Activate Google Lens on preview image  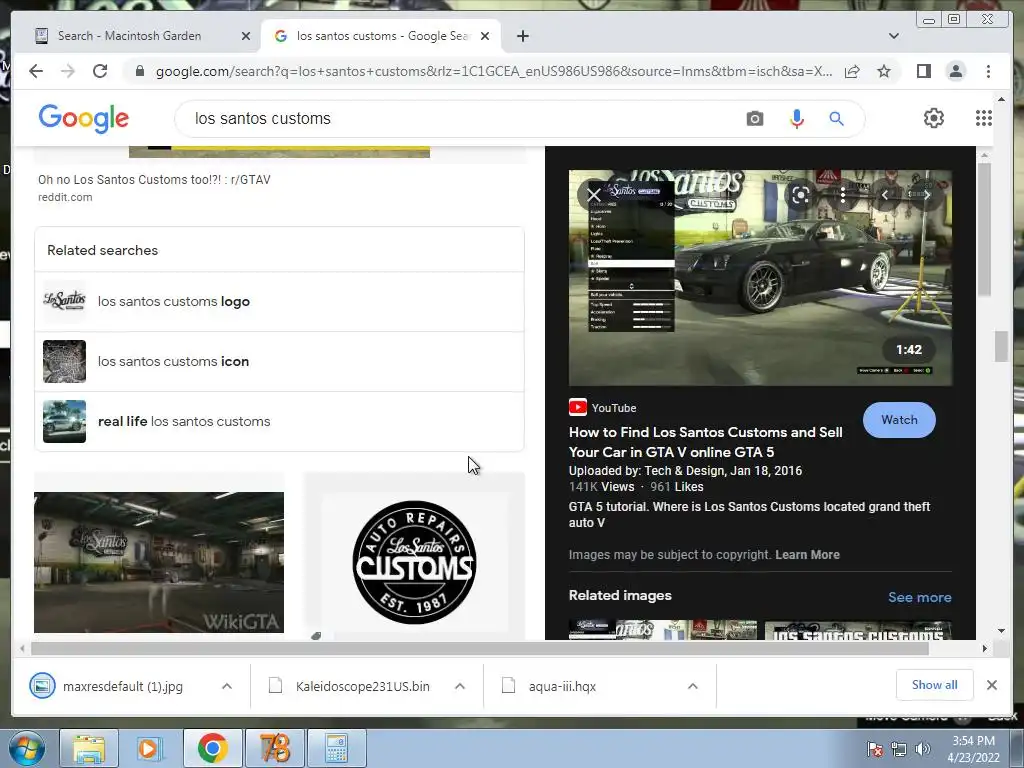click(801, 195)
